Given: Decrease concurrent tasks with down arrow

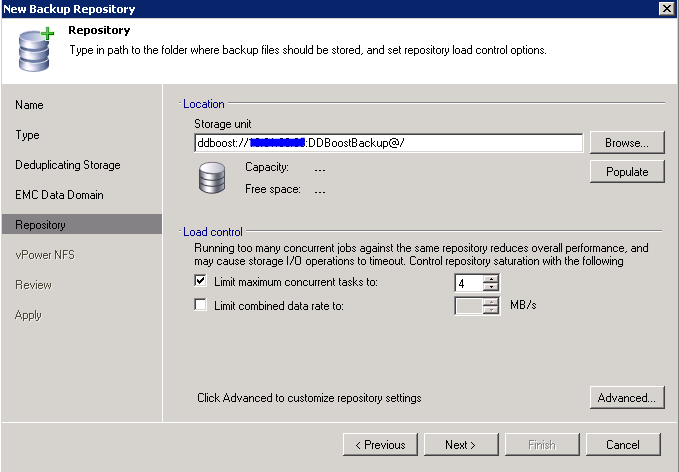Looking at the screenshot, I should tap(490, 288).
